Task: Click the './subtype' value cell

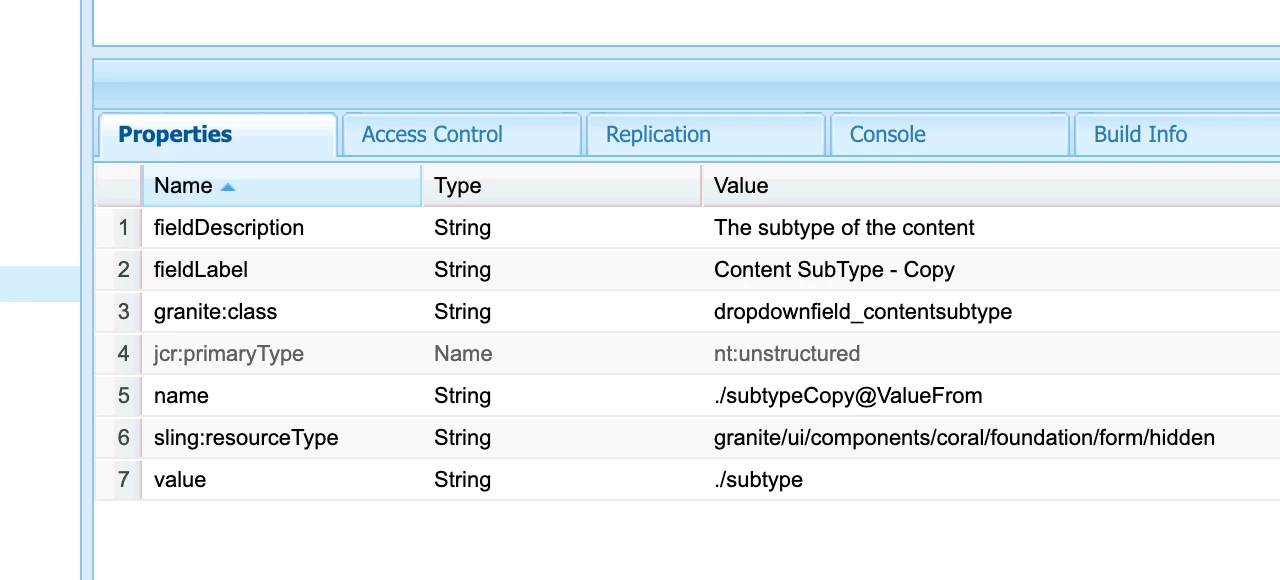Action: tap(758, 480)
